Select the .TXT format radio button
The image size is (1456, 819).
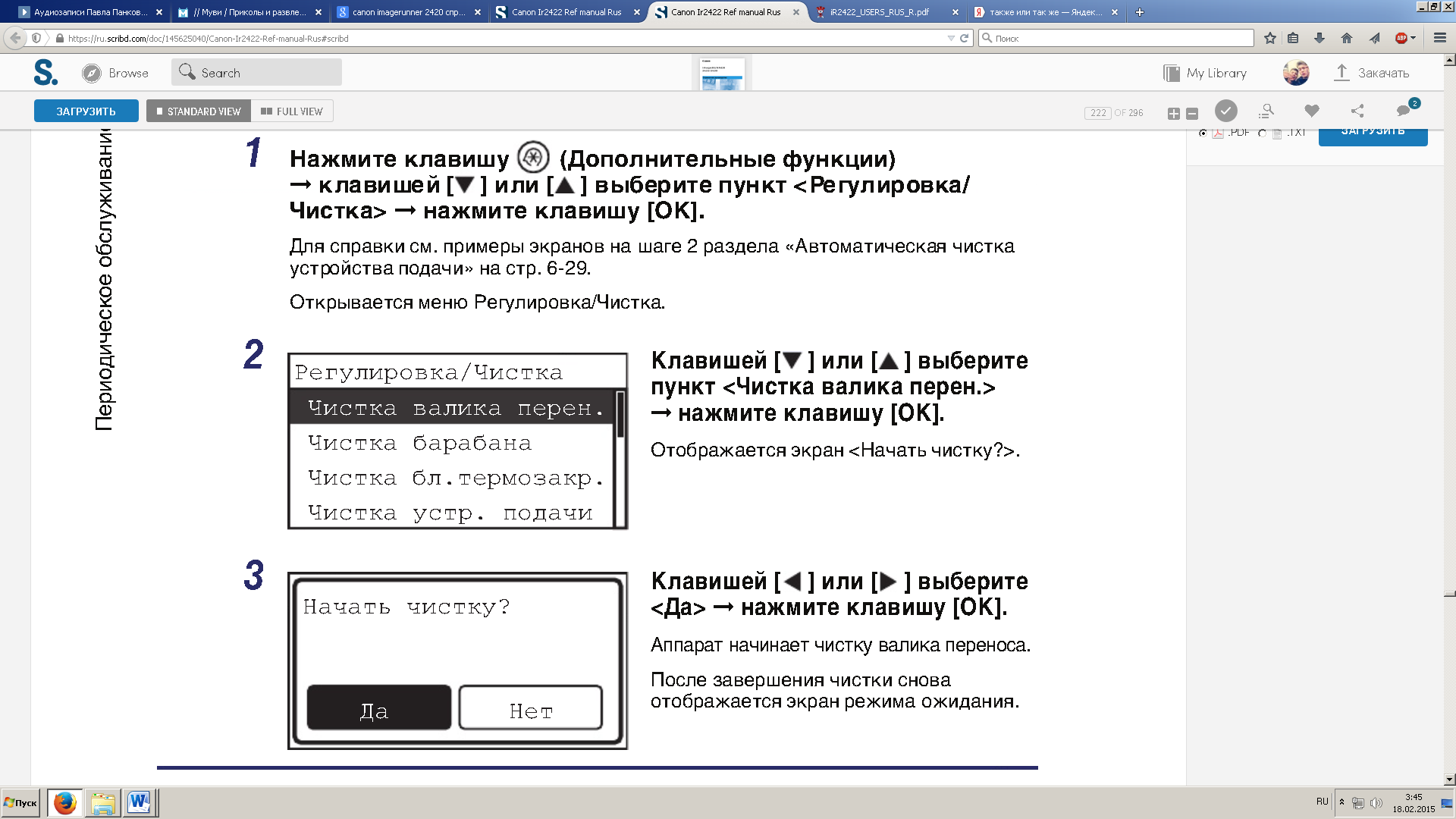pyautogui.click(x=1262, y=133)
